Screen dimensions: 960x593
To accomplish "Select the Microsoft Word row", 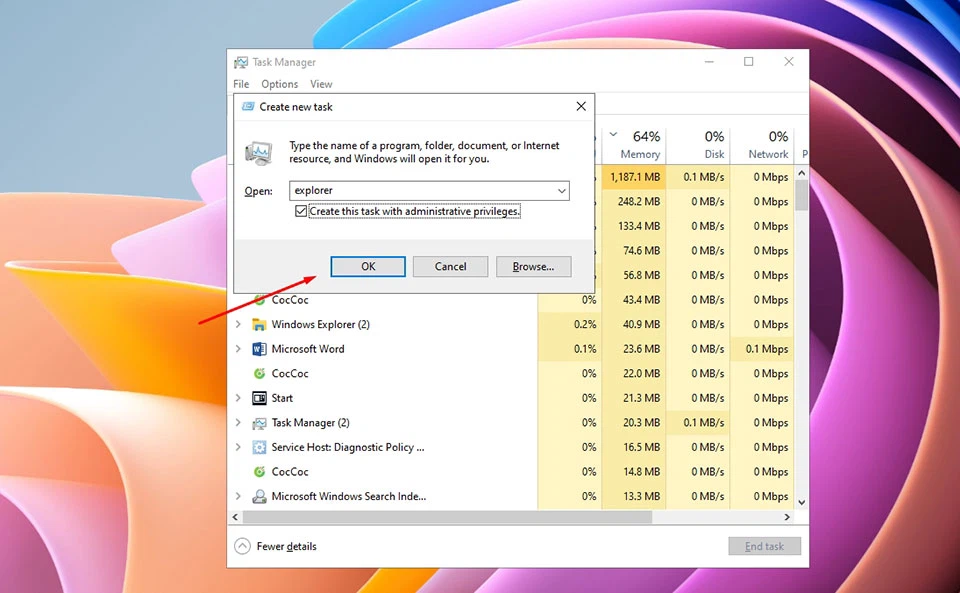I will tap(513, 349).
